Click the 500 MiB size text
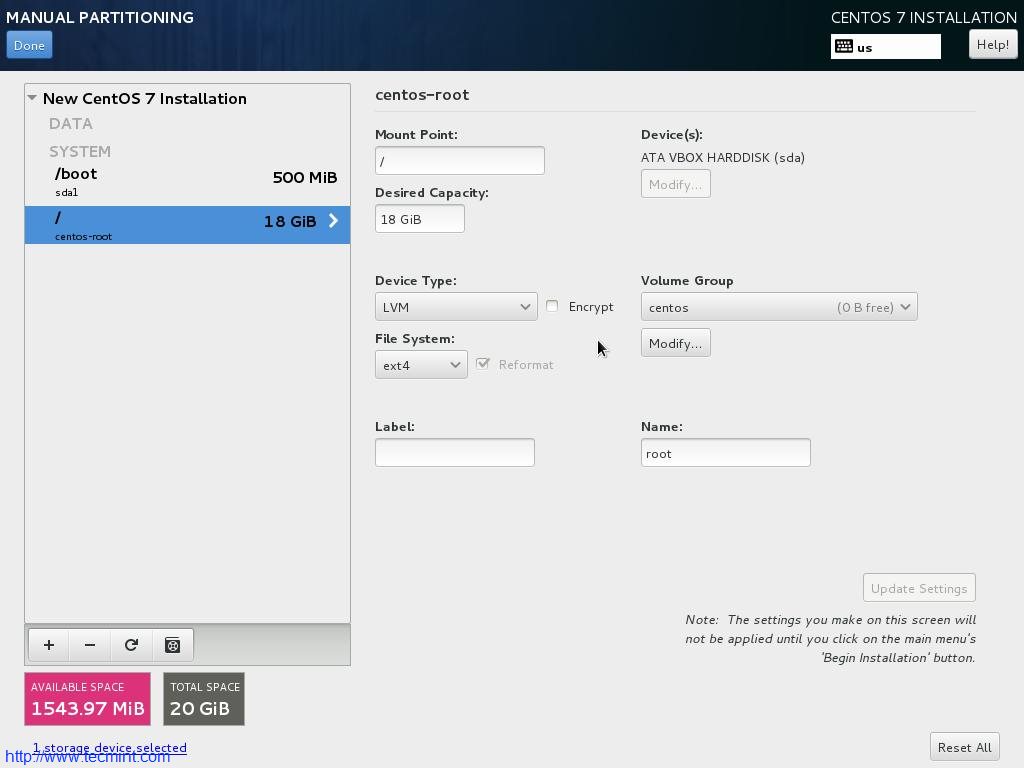The height and width of the screenshot is (768, 1024). (305, 178)
